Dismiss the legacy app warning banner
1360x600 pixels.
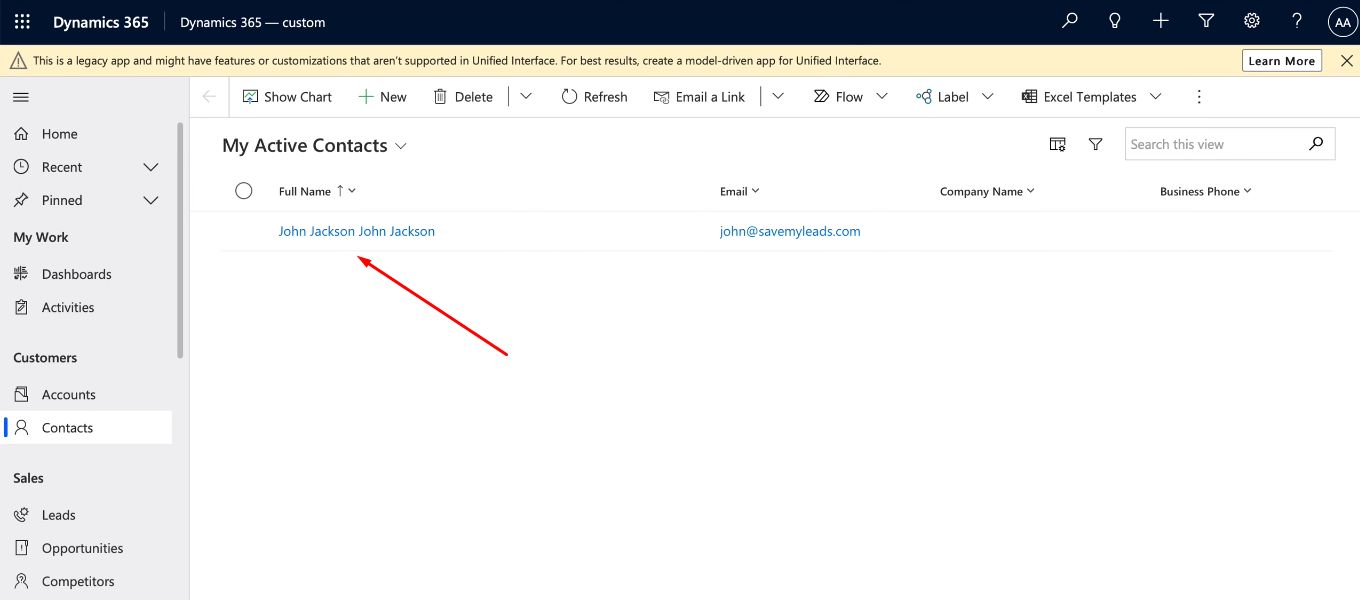click(1346, 61)
